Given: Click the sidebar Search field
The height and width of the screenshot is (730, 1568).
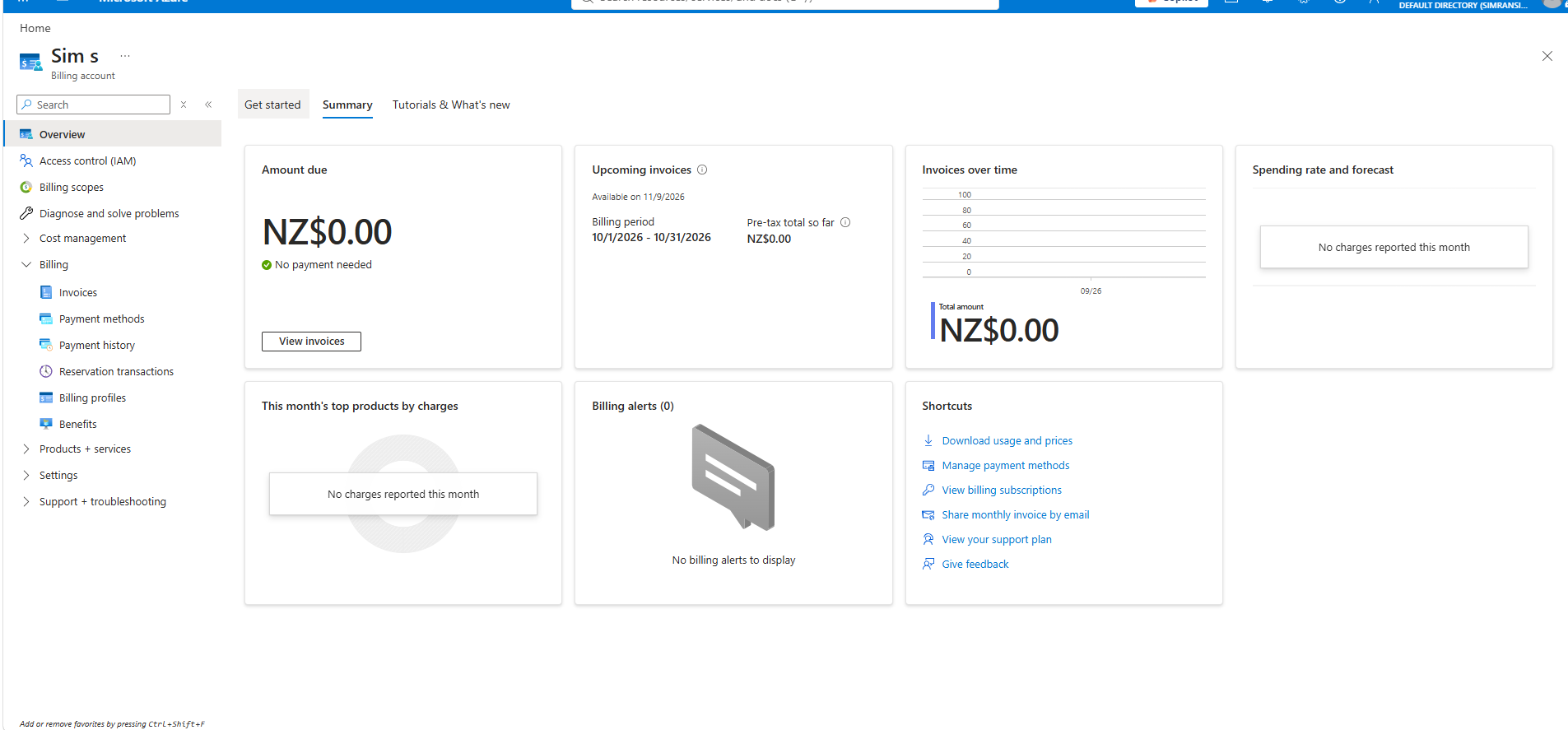Looking at the screenshot, I should pyautogui.click(x=93, y=105).
